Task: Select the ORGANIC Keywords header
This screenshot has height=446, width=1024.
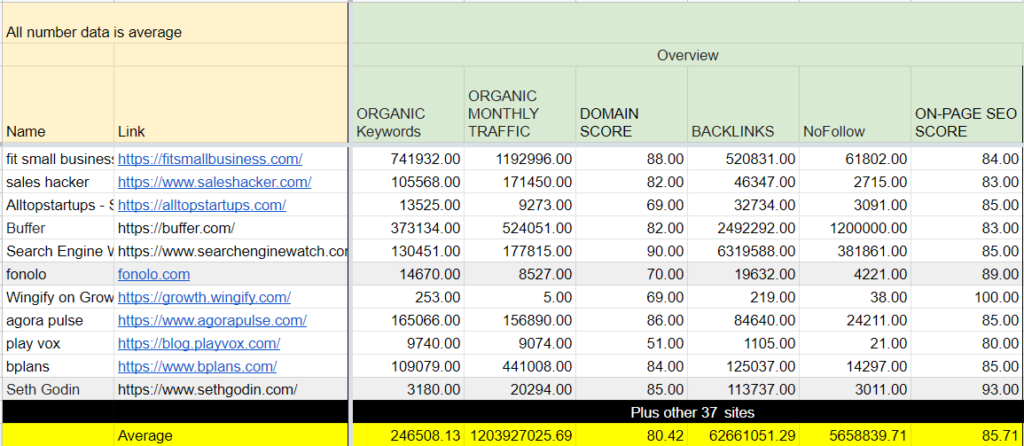Action: click(408, 104)
